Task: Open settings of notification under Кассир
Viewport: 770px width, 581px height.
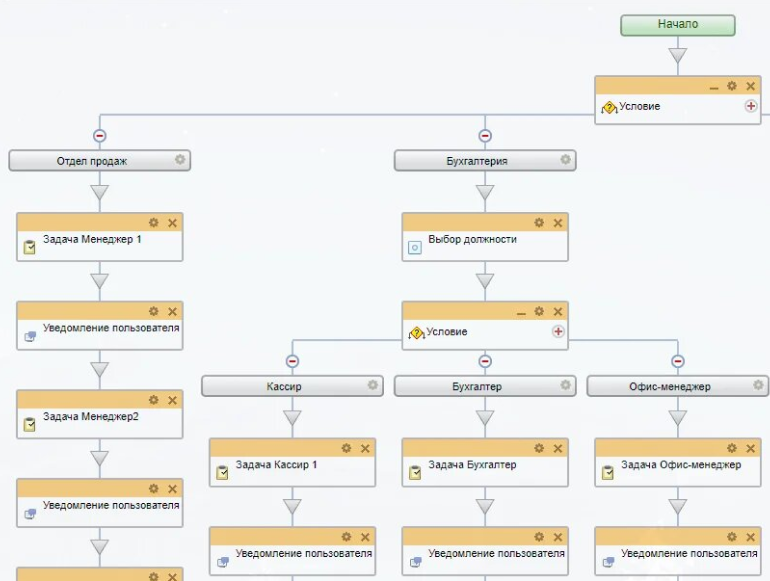Action: 346,537
